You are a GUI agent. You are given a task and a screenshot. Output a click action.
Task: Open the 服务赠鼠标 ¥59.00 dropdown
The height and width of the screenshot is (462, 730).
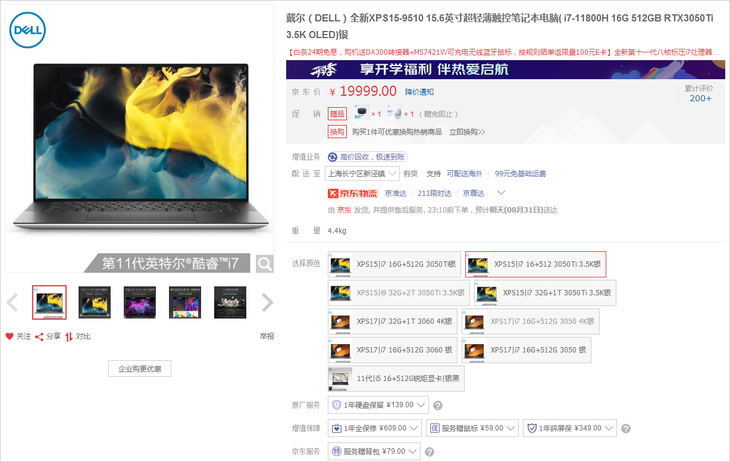click(472, 428)
